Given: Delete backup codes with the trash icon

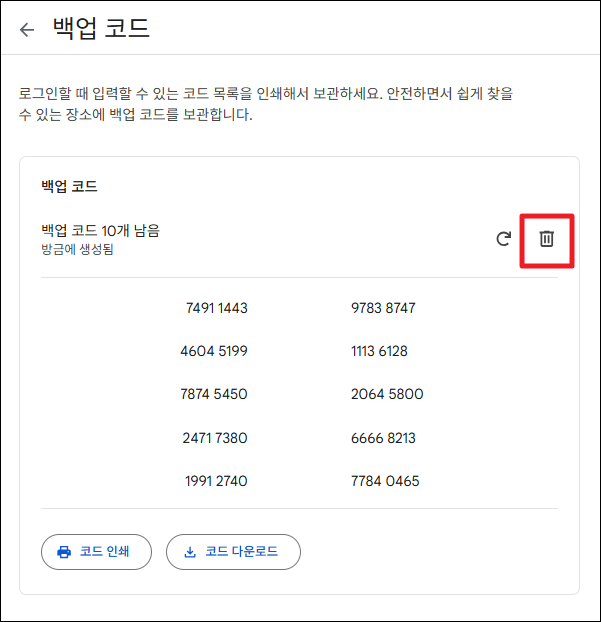Looking at the screenshot, I should [x=546, y=239].
